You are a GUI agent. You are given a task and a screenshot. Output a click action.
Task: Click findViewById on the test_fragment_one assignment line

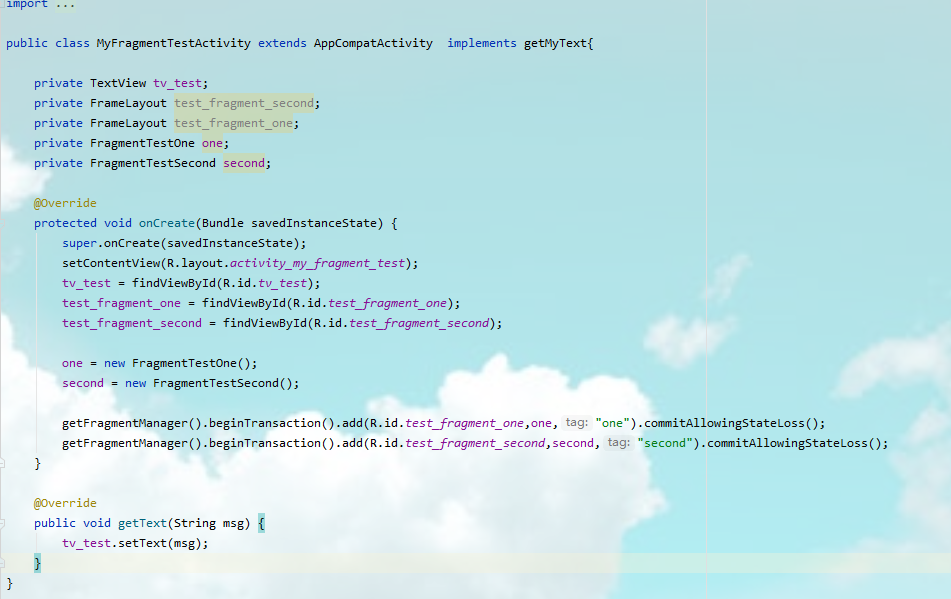[244, 303]
